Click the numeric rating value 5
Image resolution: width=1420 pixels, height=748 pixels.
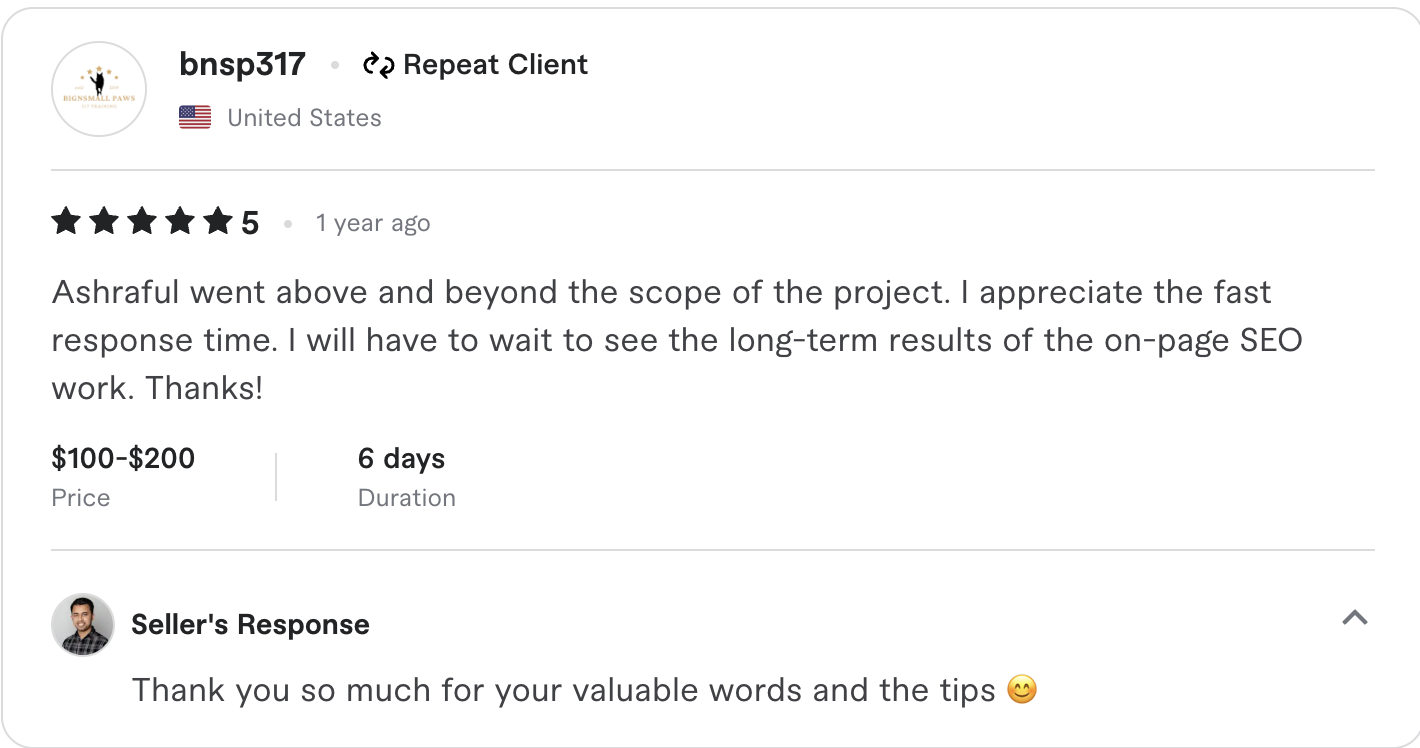point(250,221)
